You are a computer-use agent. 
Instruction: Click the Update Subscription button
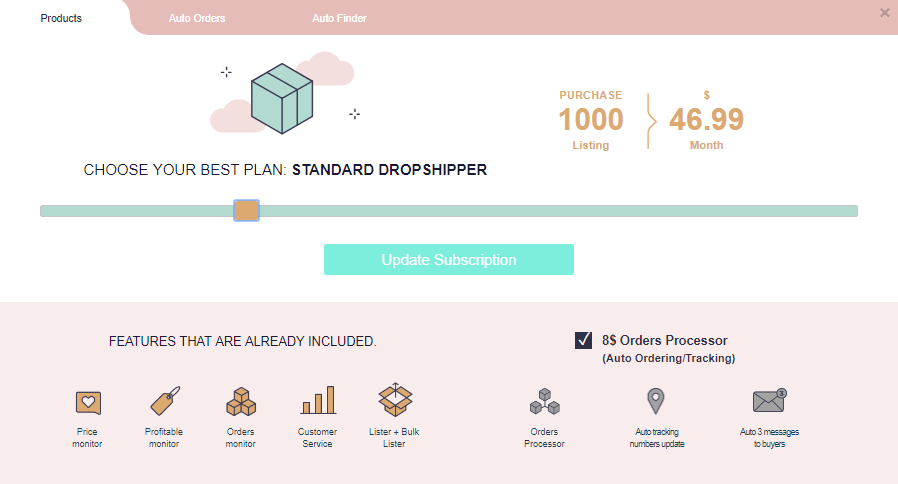(x=449, y=259)
